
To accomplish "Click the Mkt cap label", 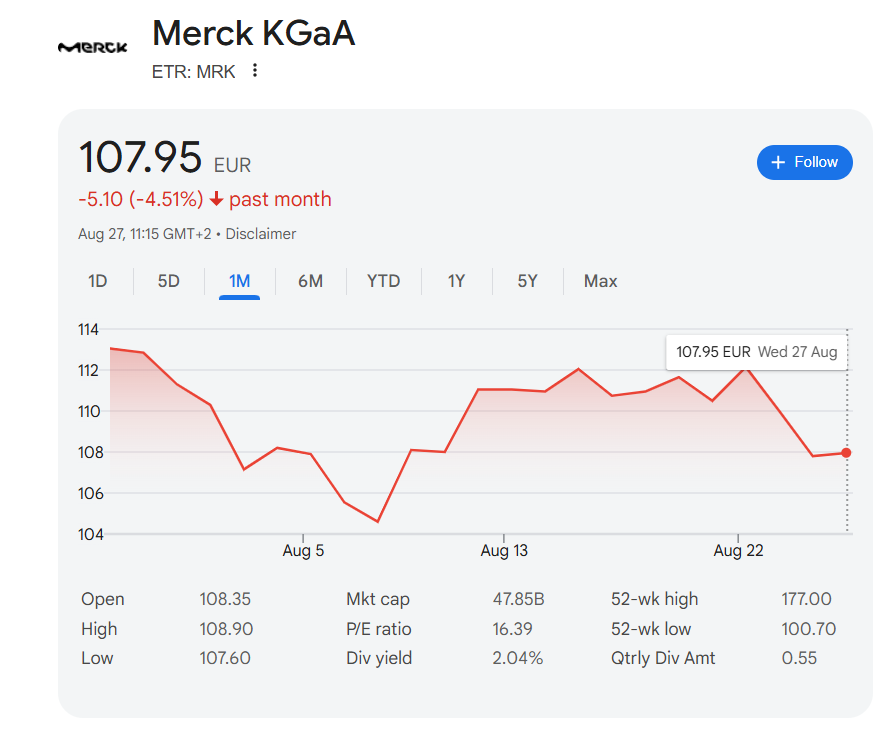I will point(378,599).
